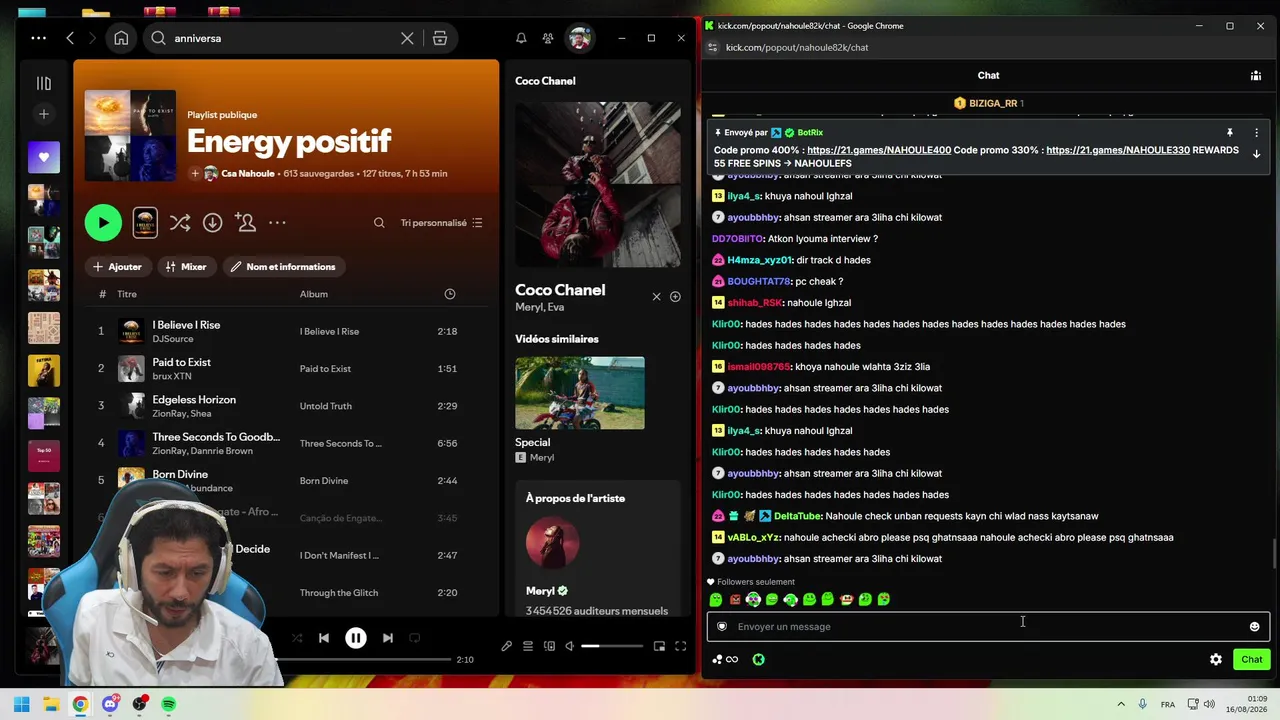Image resolution: width=1280 pixels, height=720 pixels.
Task: Open the Special similar video thumbnail
Action: (580, 393)
